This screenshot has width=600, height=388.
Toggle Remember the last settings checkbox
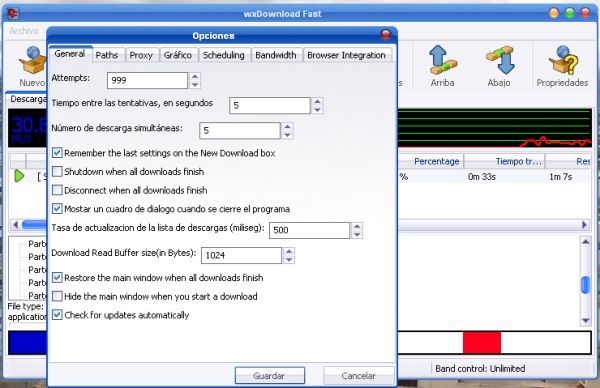(57, 153)
